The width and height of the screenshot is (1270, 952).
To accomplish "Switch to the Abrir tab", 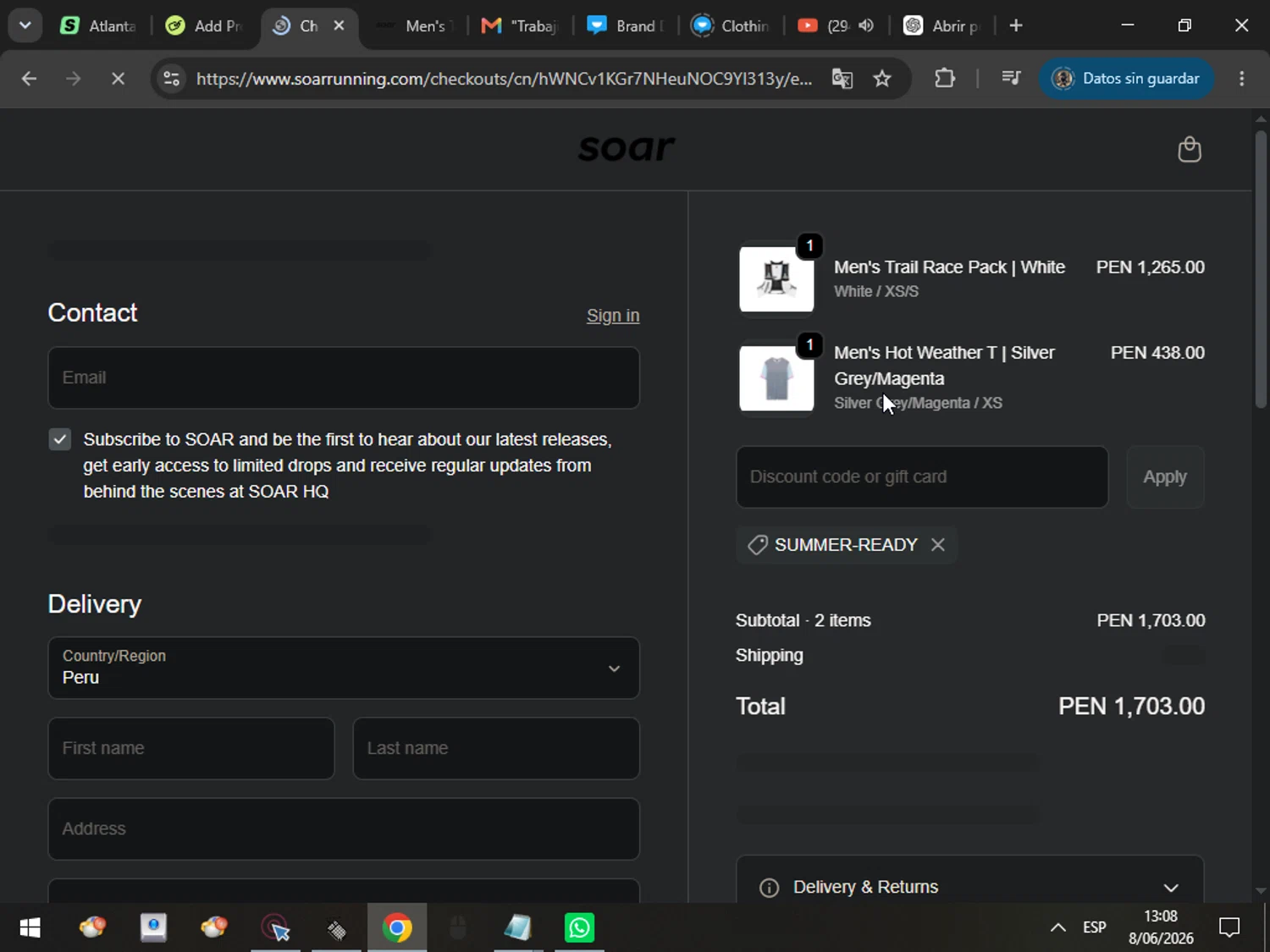I will coord(941,25).
